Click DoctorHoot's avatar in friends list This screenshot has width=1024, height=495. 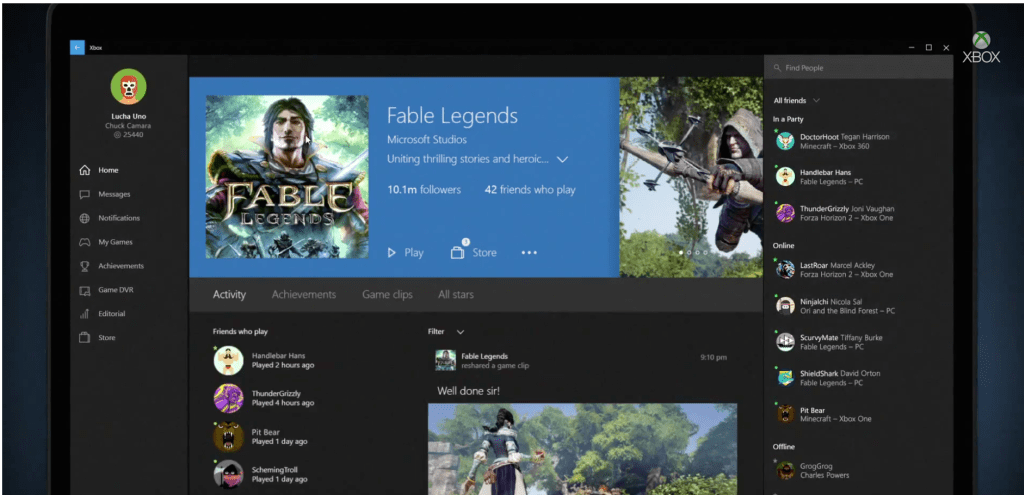(x=785, y=141)
